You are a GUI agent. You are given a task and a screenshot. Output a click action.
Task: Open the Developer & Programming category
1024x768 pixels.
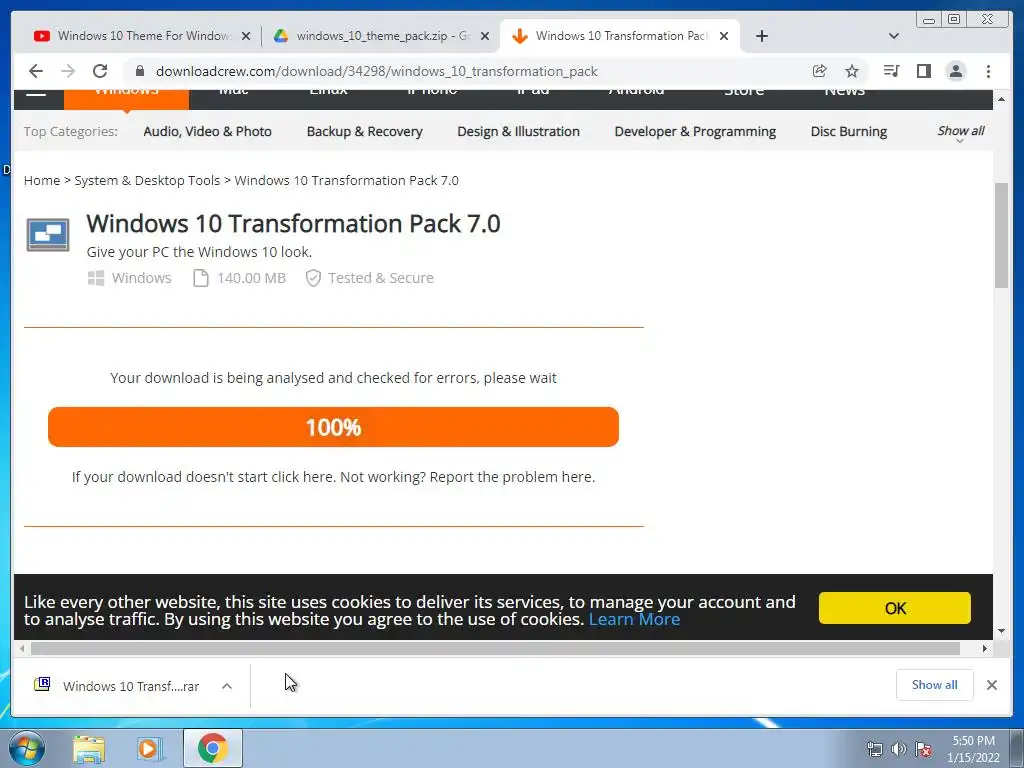pyautogui.click(x=695, y=131)
